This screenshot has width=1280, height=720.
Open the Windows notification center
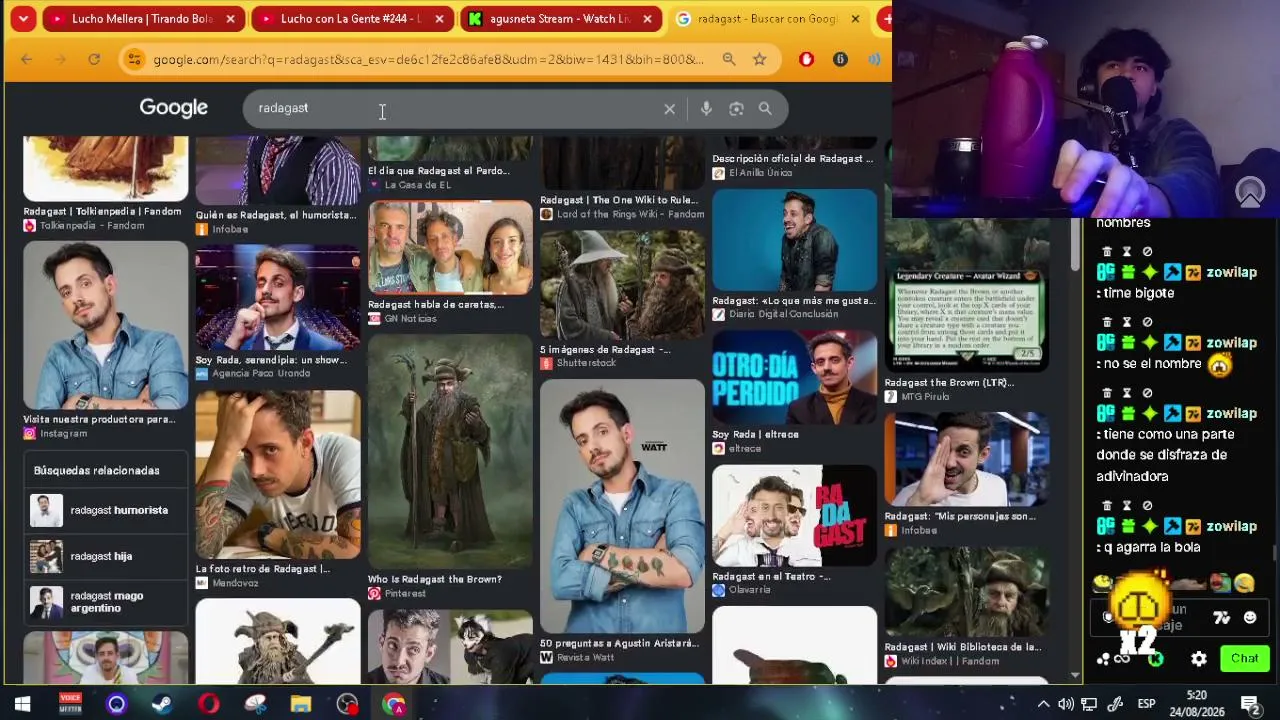pyautogui.click(x=1251, y=704)
